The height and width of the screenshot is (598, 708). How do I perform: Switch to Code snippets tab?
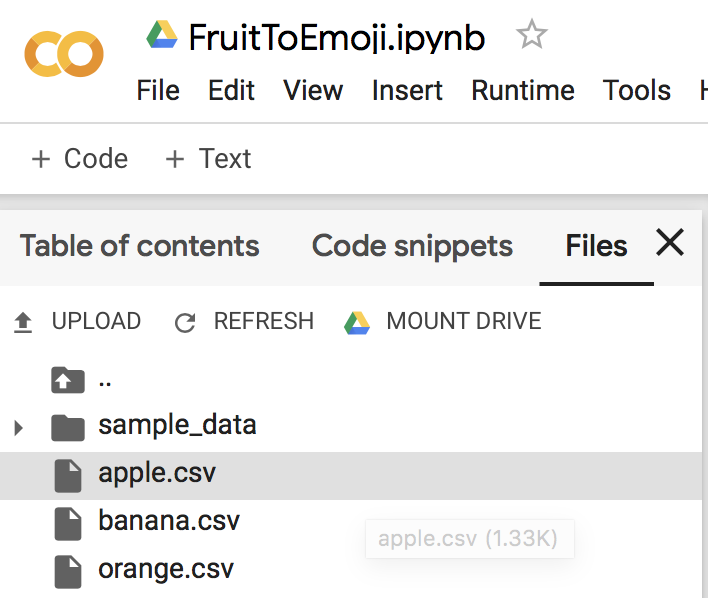tap(412, 246)
